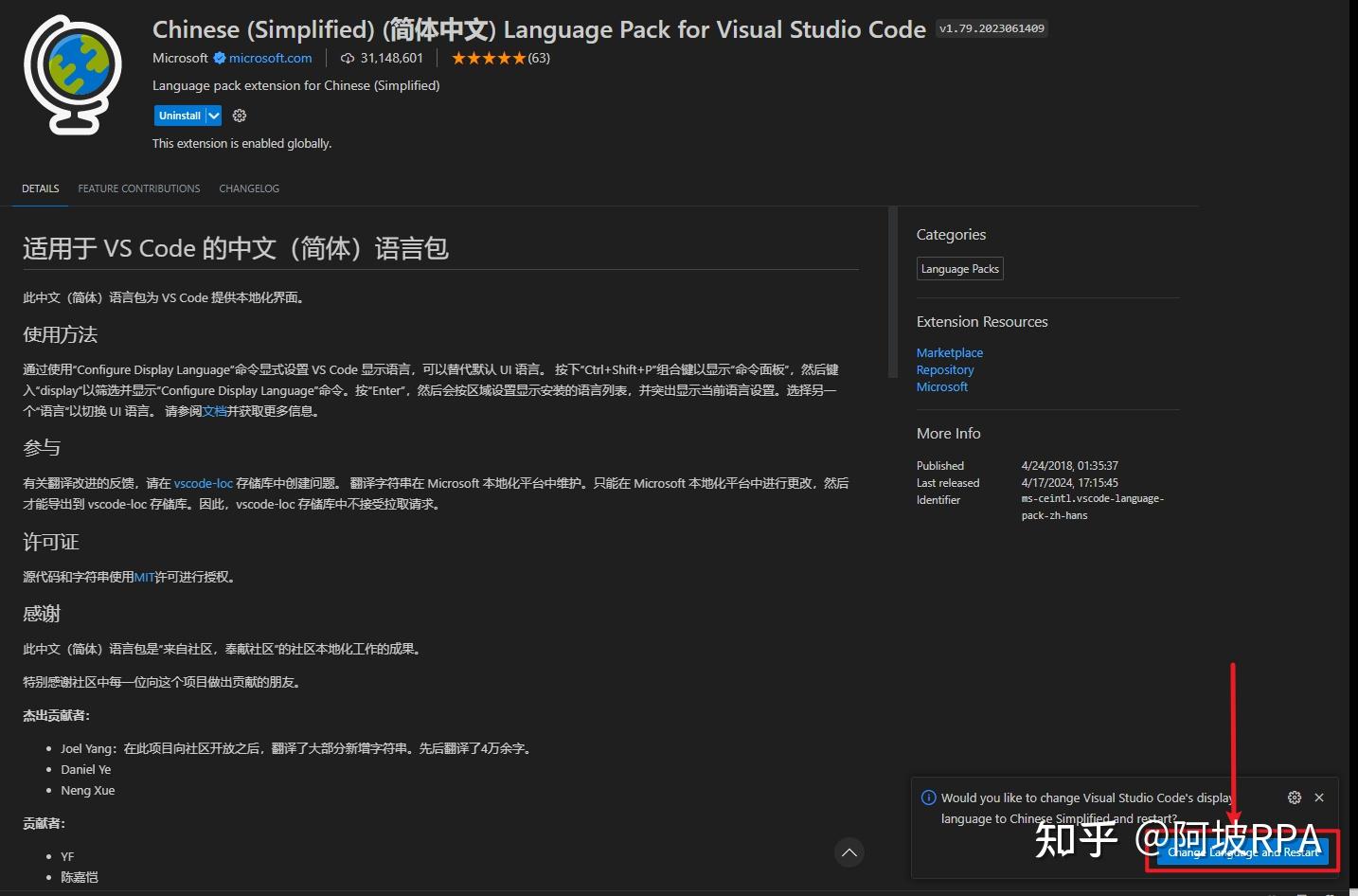Open the CHANGELOG tab
The width and height of the screenshot is (1358, 896).
(x=248, y=188)
